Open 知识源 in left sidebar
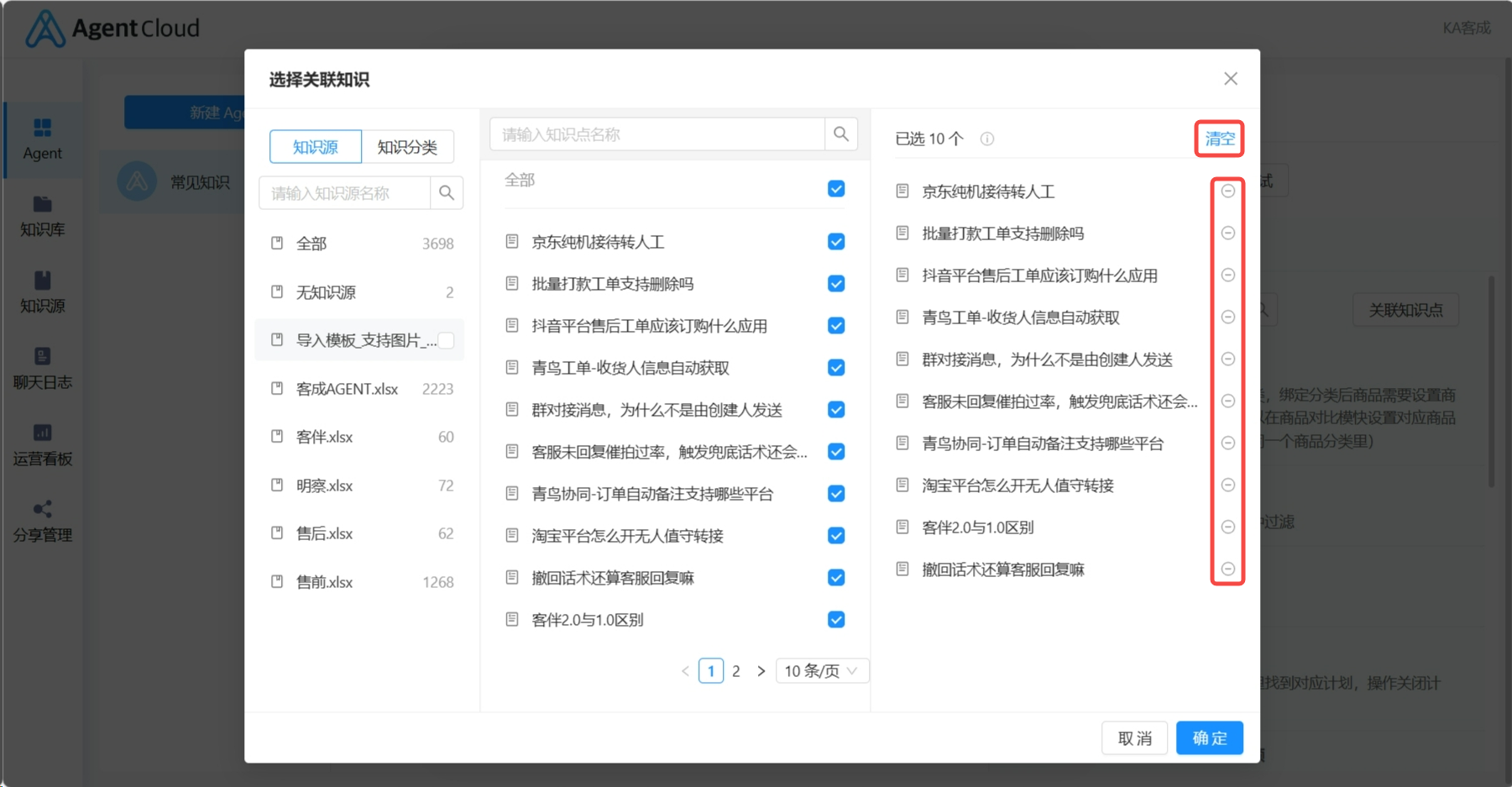Image resolution: width=1512 pixels, height=787 pixels. 42,292
